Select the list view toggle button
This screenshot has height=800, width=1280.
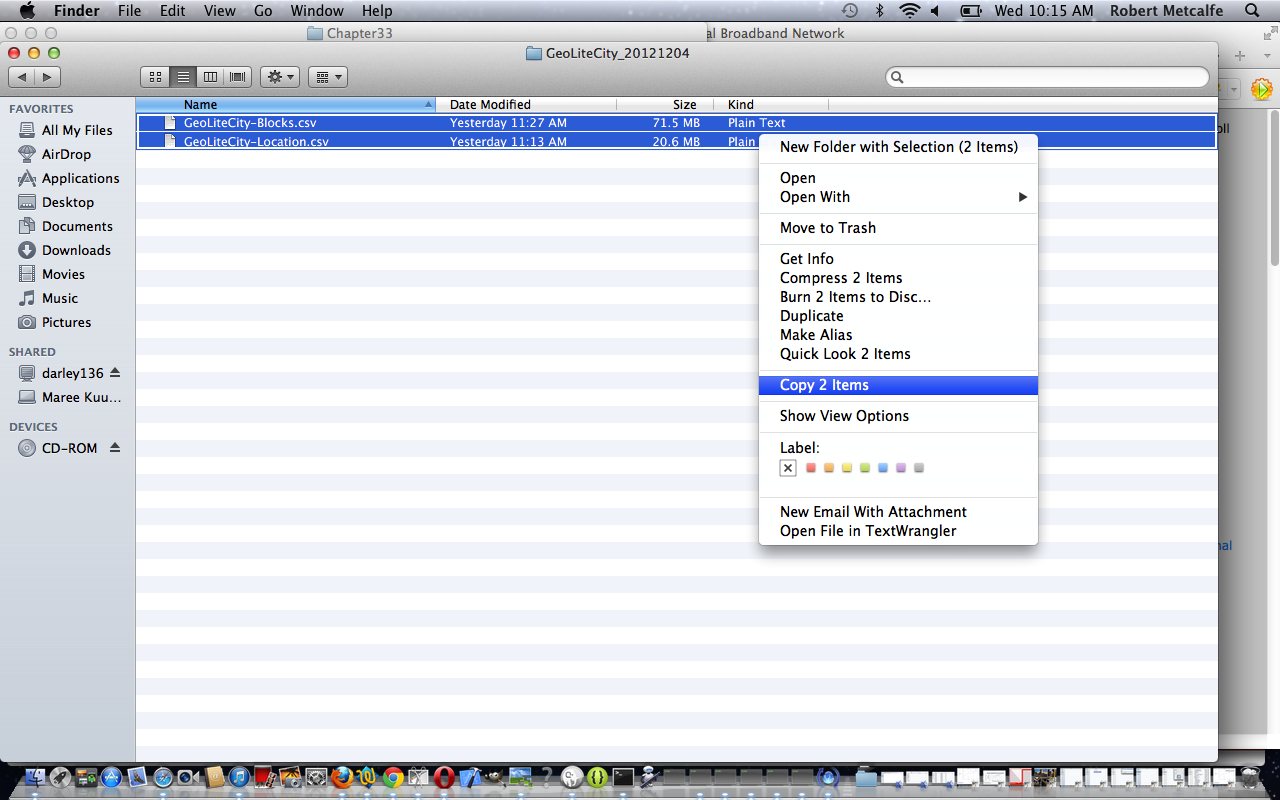coord(183,77)
